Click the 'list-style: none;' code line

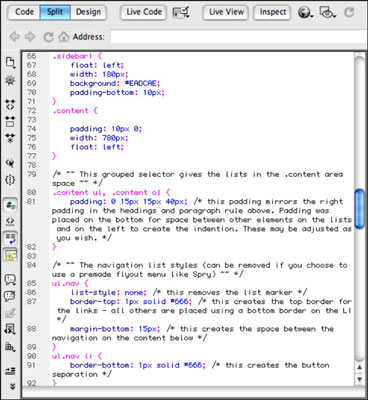coord(108,292)
